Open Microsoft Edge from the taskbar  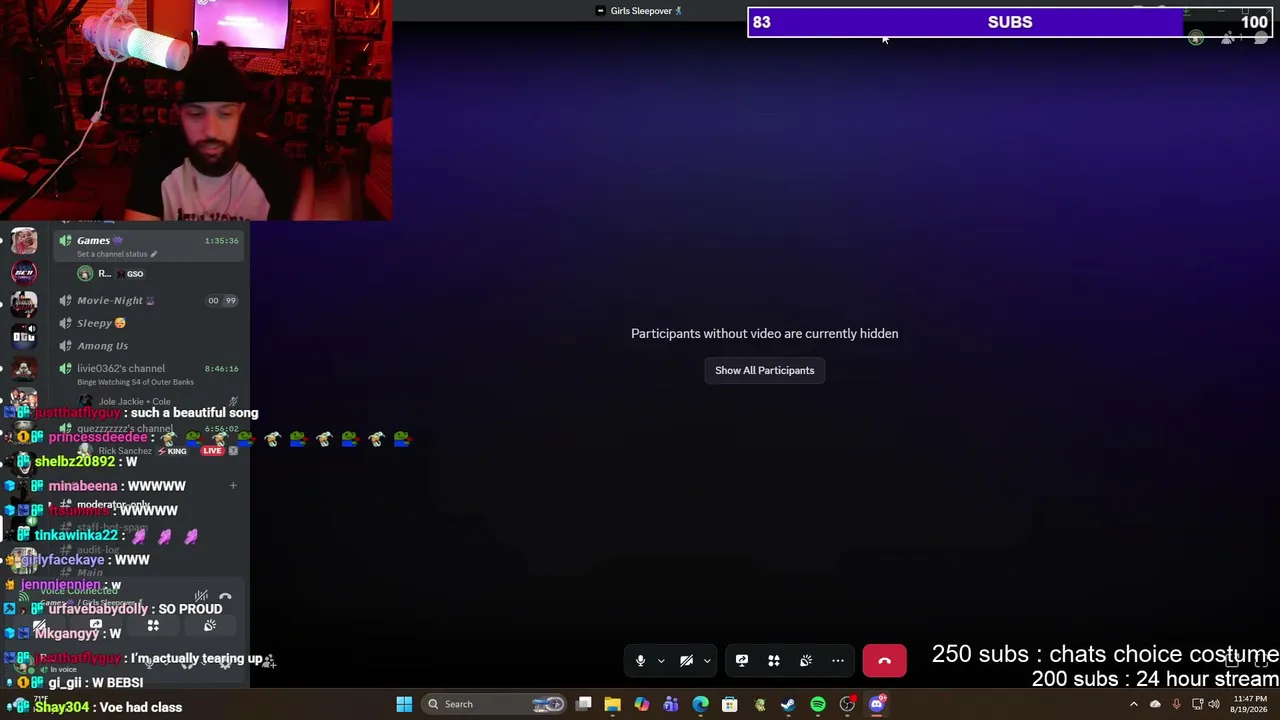(x=701, y=704)
